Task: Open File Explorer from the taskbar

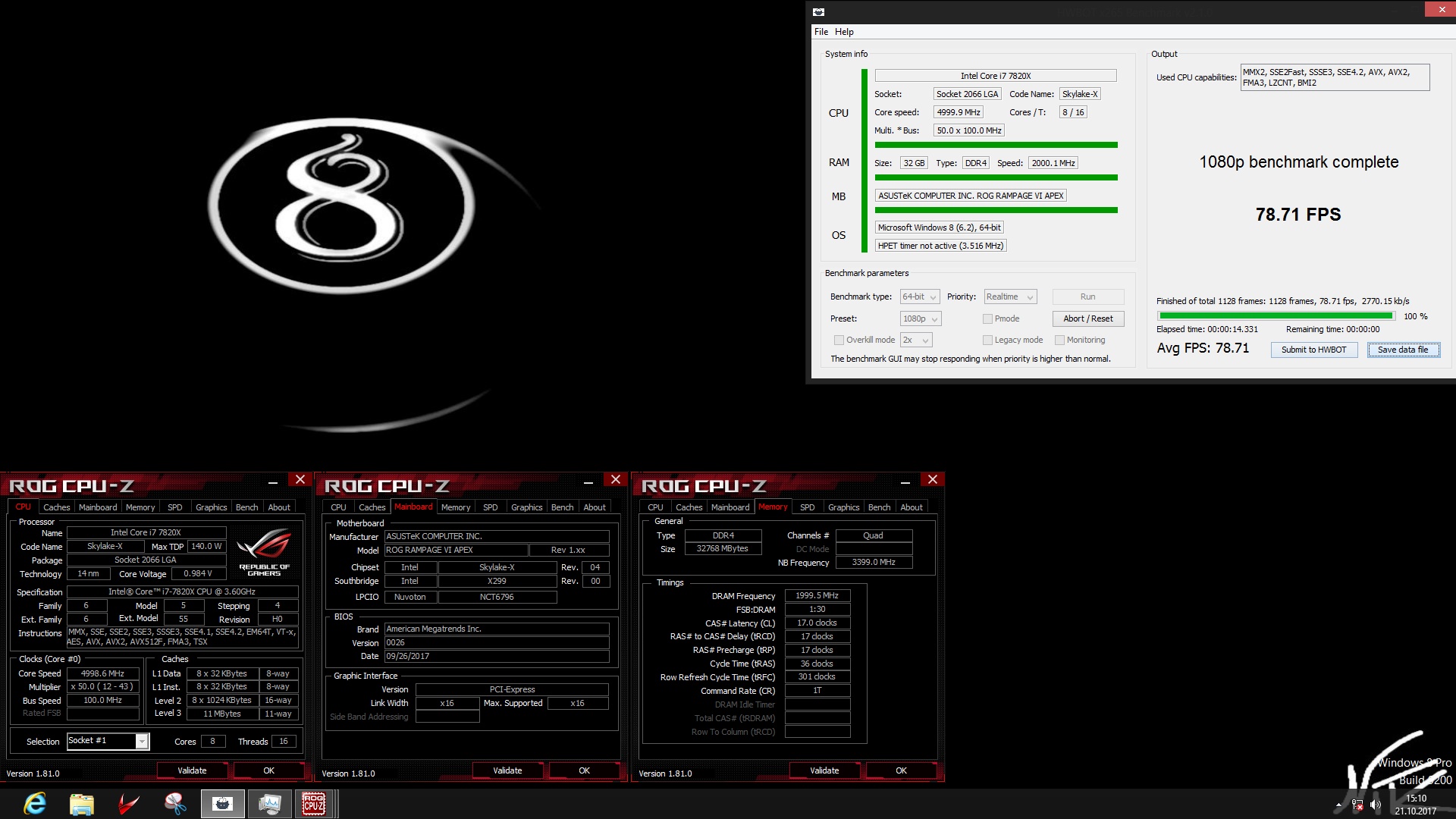Action: (81, 804)
